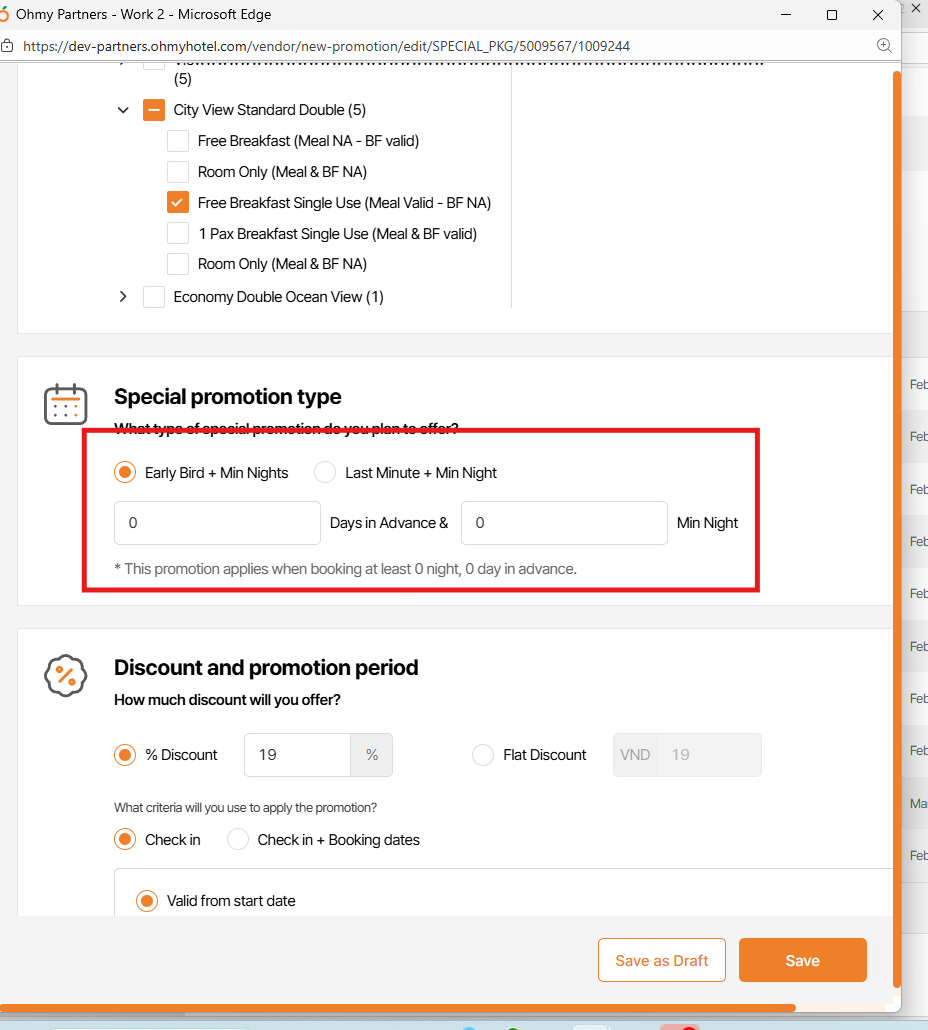Toggle City View Standard Double checkbox

point(154,110)
